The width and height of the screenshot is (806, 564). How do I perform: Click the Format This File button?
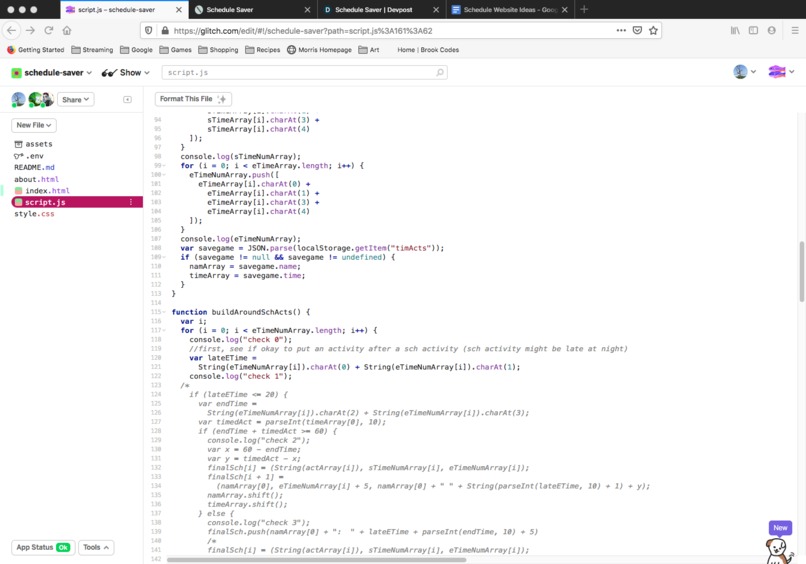(x=193, y=99)
